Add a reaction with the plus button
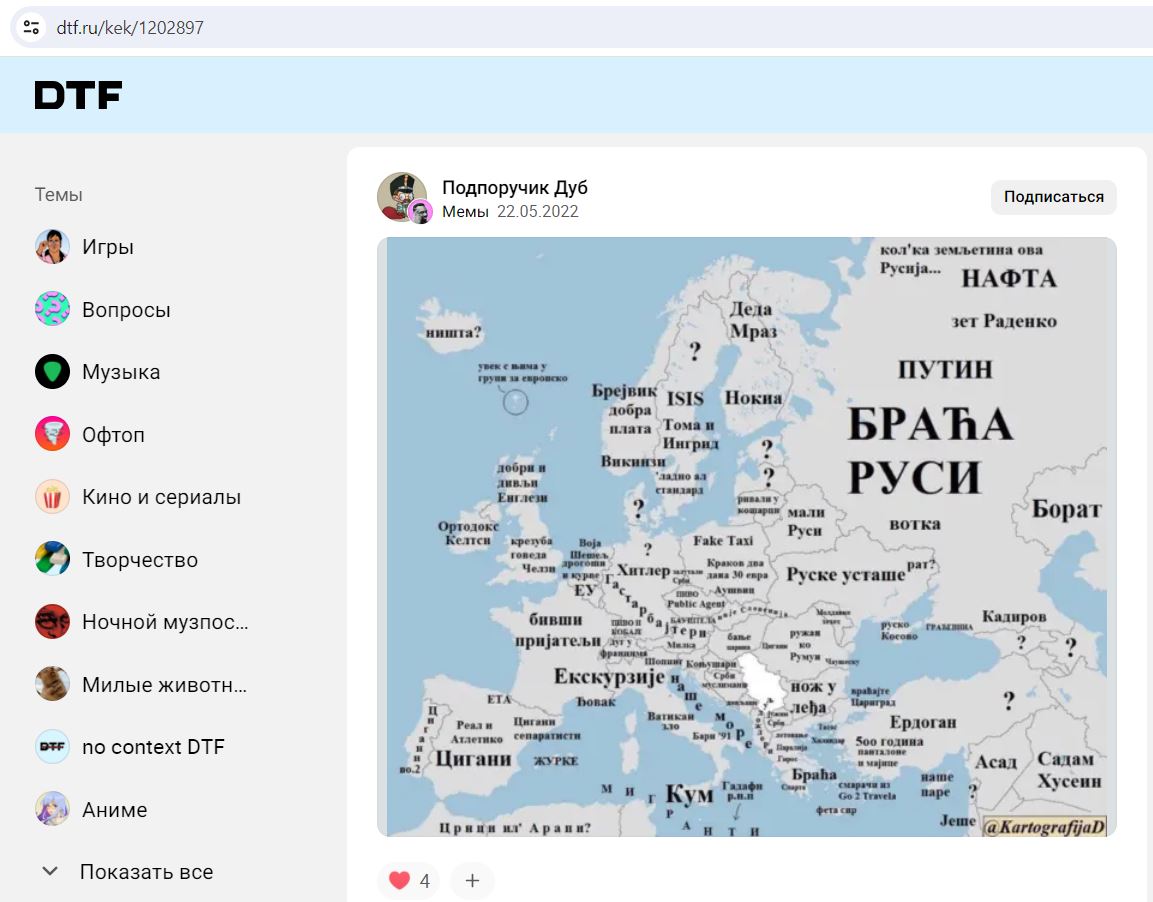Screen dimensions: 1153x902 [x=472, y=880]
